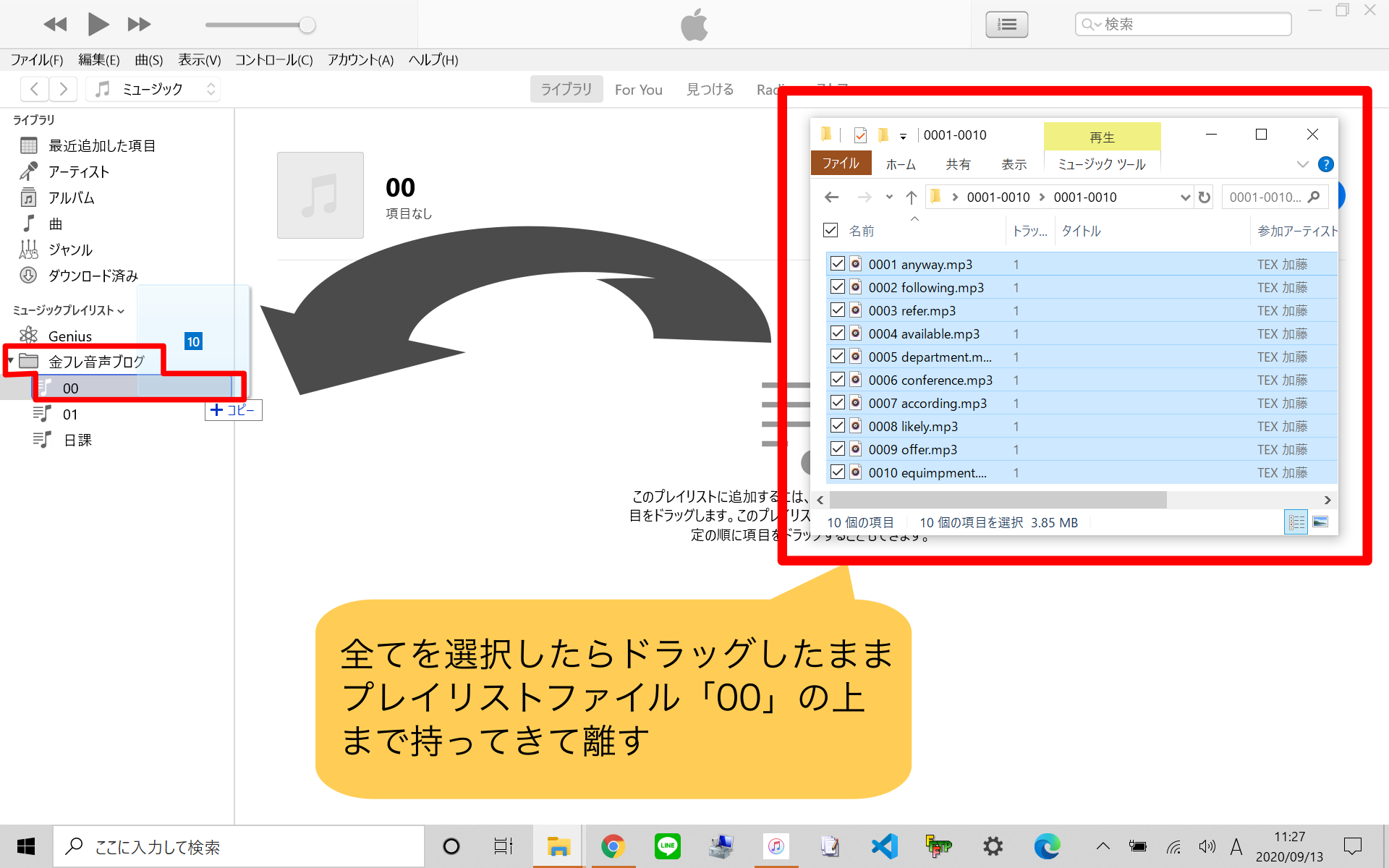Open the ミュージック media type dropdown

153,89
